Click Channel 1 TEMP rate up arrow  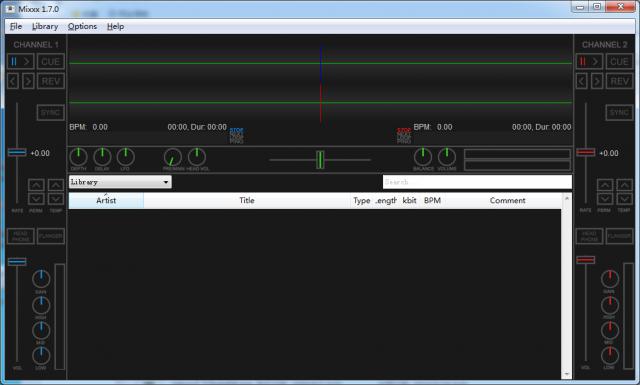coord(56,185)
